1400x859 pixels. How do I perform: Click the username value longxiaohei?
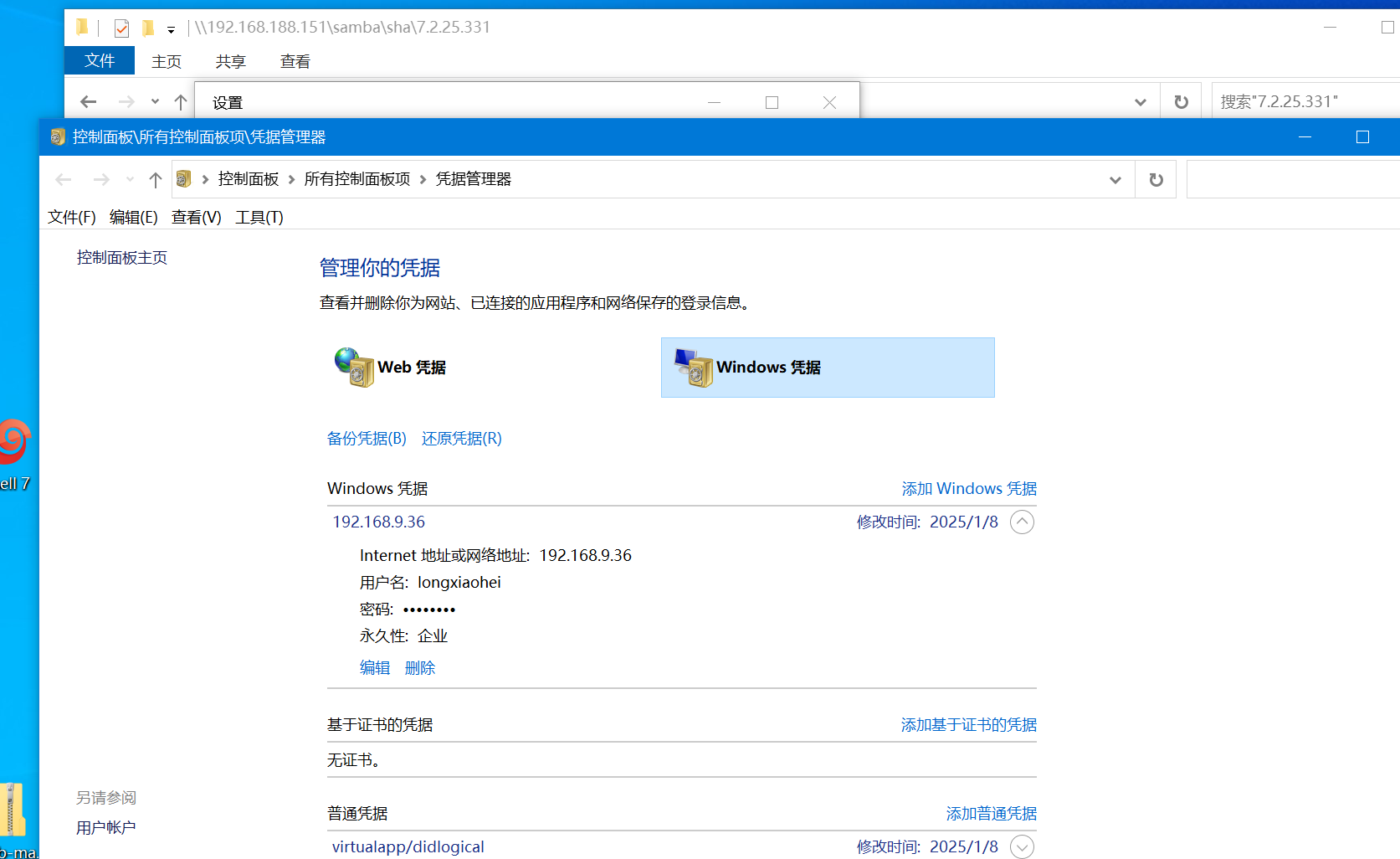459,583
